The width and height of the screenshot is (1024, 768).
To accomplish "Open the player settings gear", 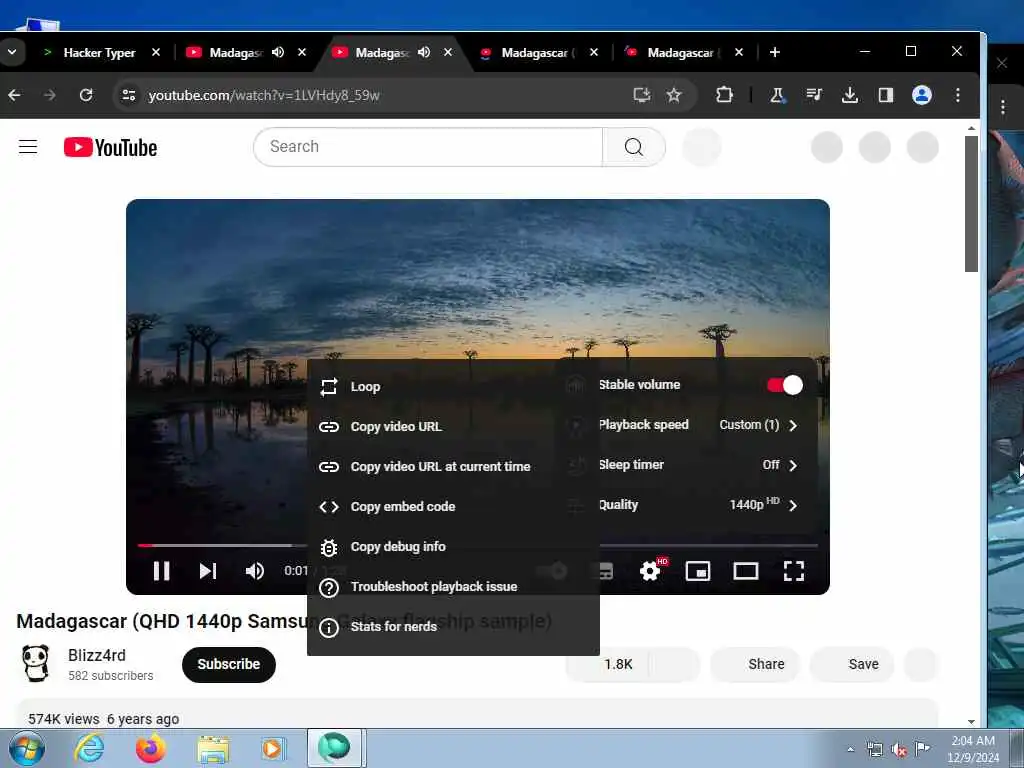I will [x=650, y=571].
